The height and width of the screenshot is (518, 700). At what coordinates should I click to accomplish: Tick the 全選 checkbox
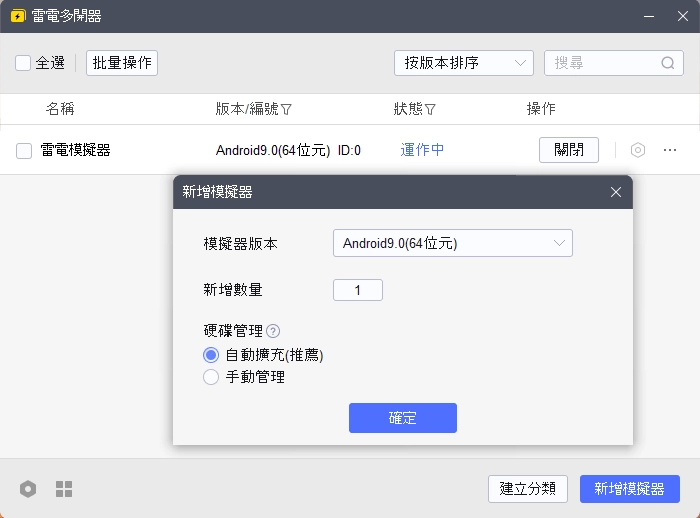(23, 63)
